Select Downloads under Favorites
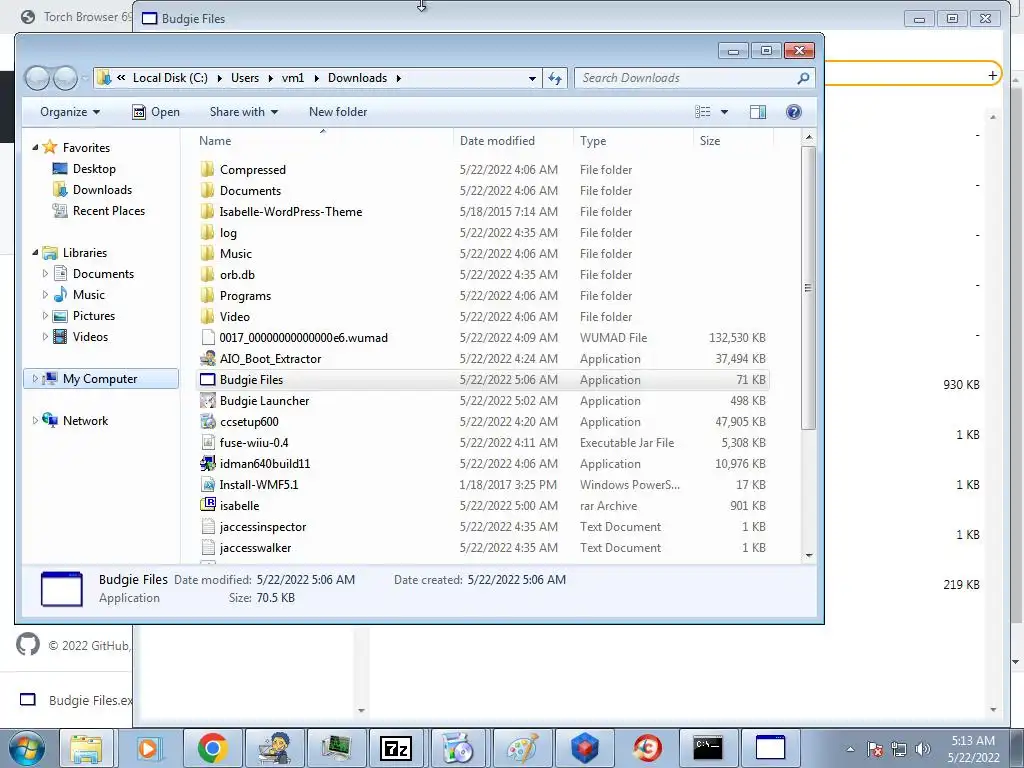 click(102, 190)
